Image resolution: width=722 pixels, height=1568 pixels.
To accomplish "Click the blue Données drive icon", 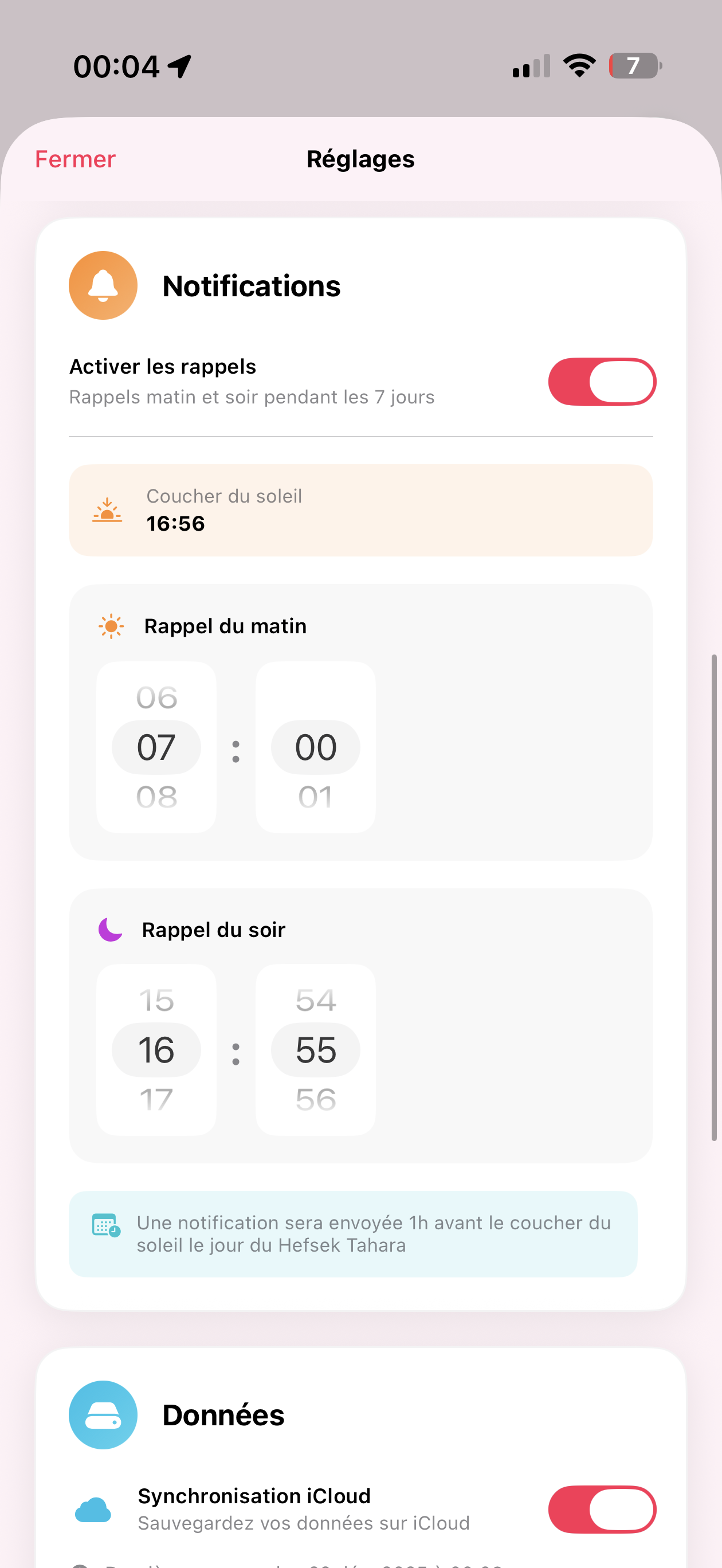I will (x=102, y=1414).
